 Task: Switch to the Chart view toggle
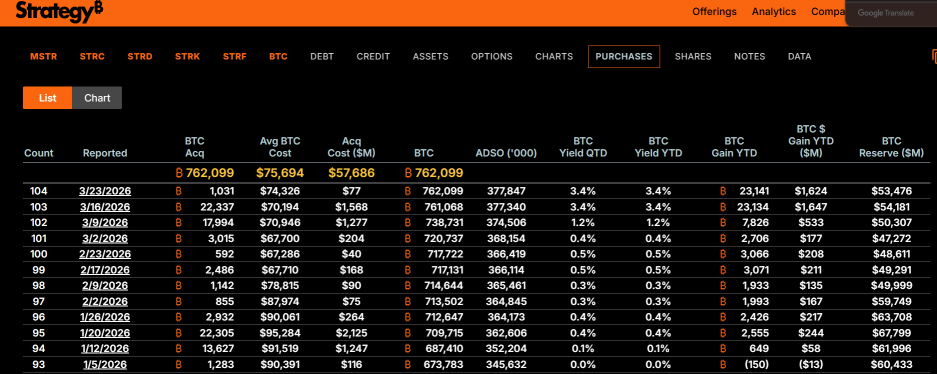(97, 98)
